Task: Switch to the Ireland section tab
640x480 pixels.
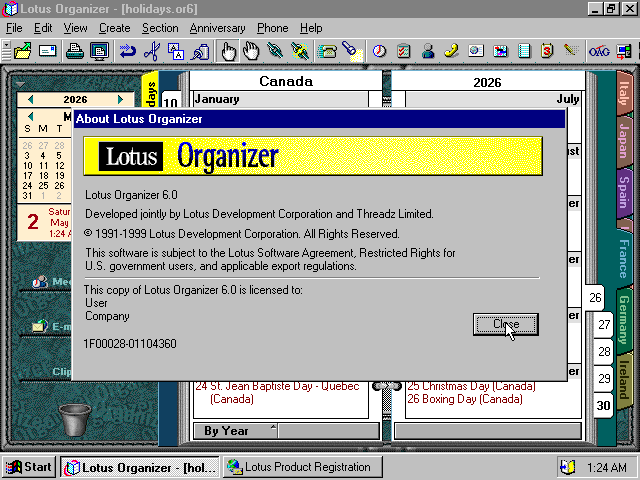Action: coord(624,379)
